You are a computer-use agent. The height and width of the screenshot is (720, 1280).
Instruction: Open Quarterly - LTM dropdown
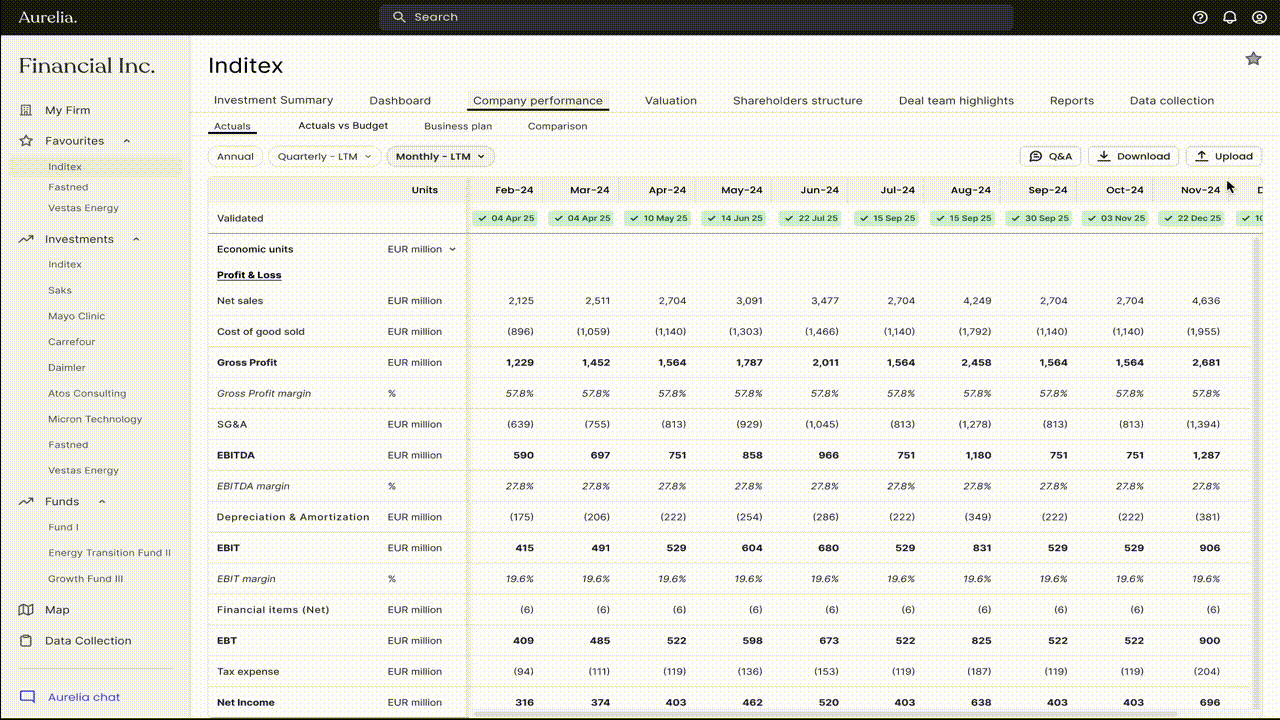click(325, 156)
